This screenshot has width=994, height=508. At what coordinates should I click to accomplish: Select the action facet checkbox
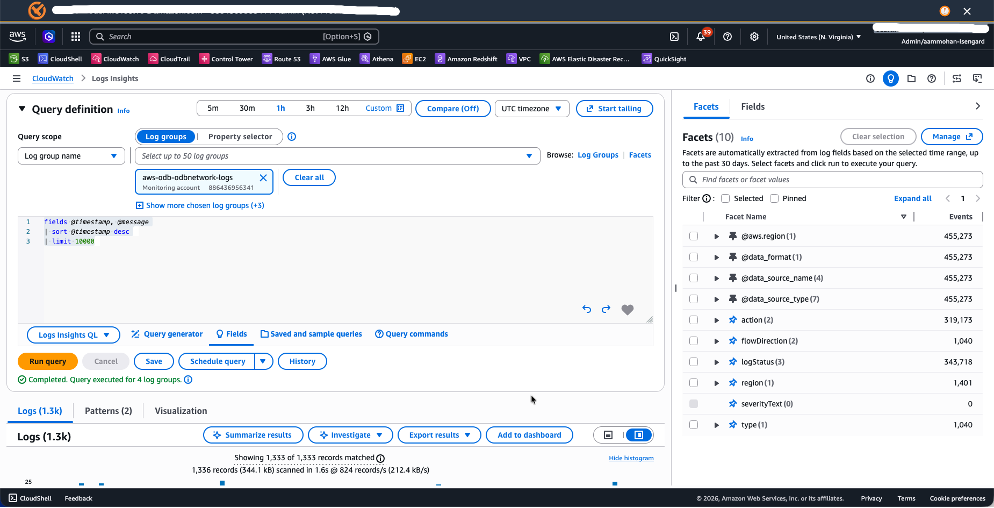694,320
